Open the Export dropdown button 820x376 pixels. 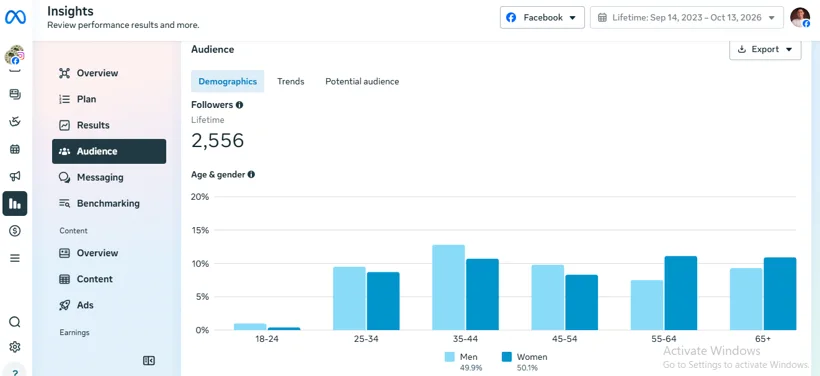point(765,49)
